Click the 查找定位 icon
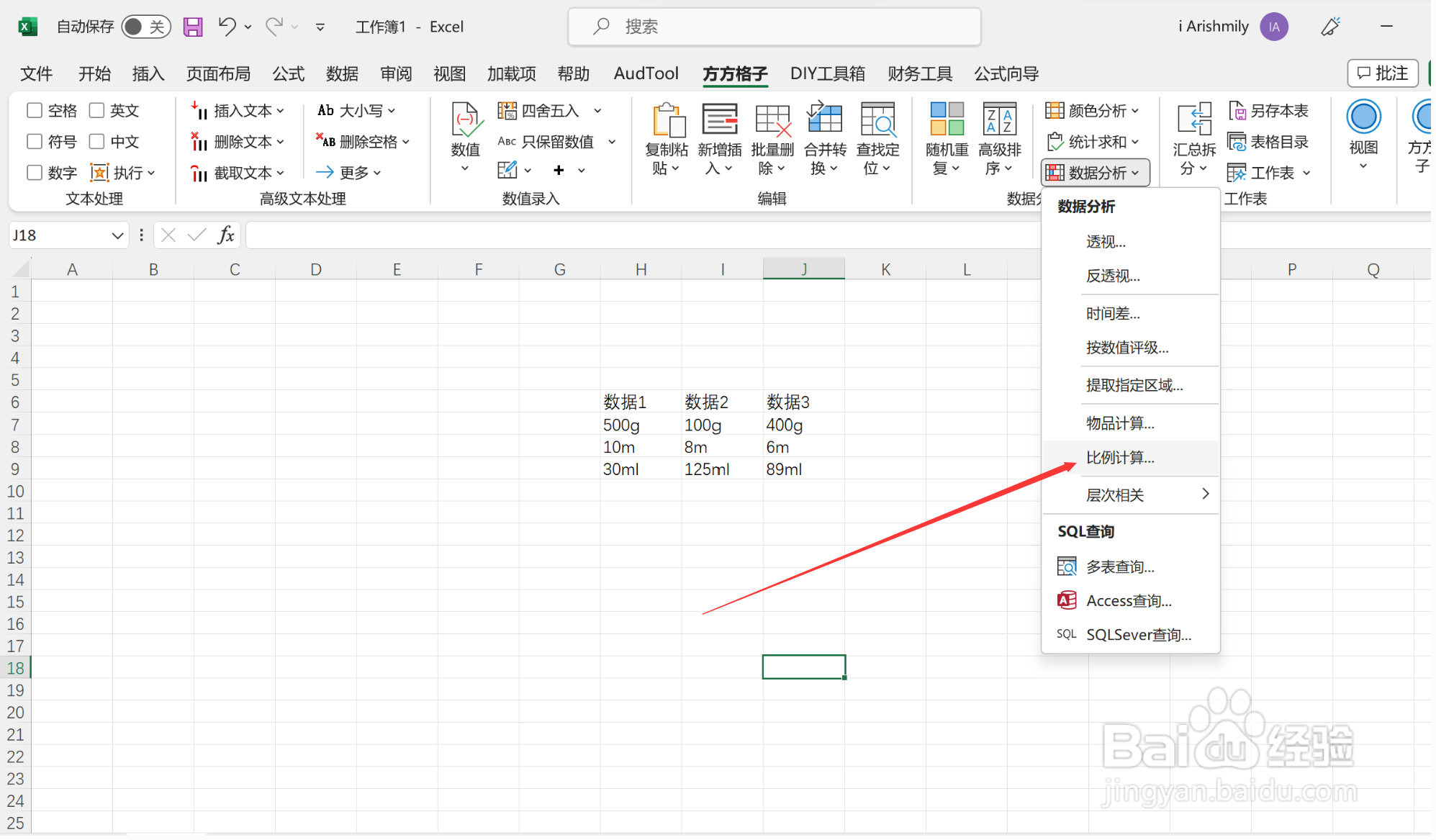This screenshot has width=1436, height=840. [x=877, y=119]
